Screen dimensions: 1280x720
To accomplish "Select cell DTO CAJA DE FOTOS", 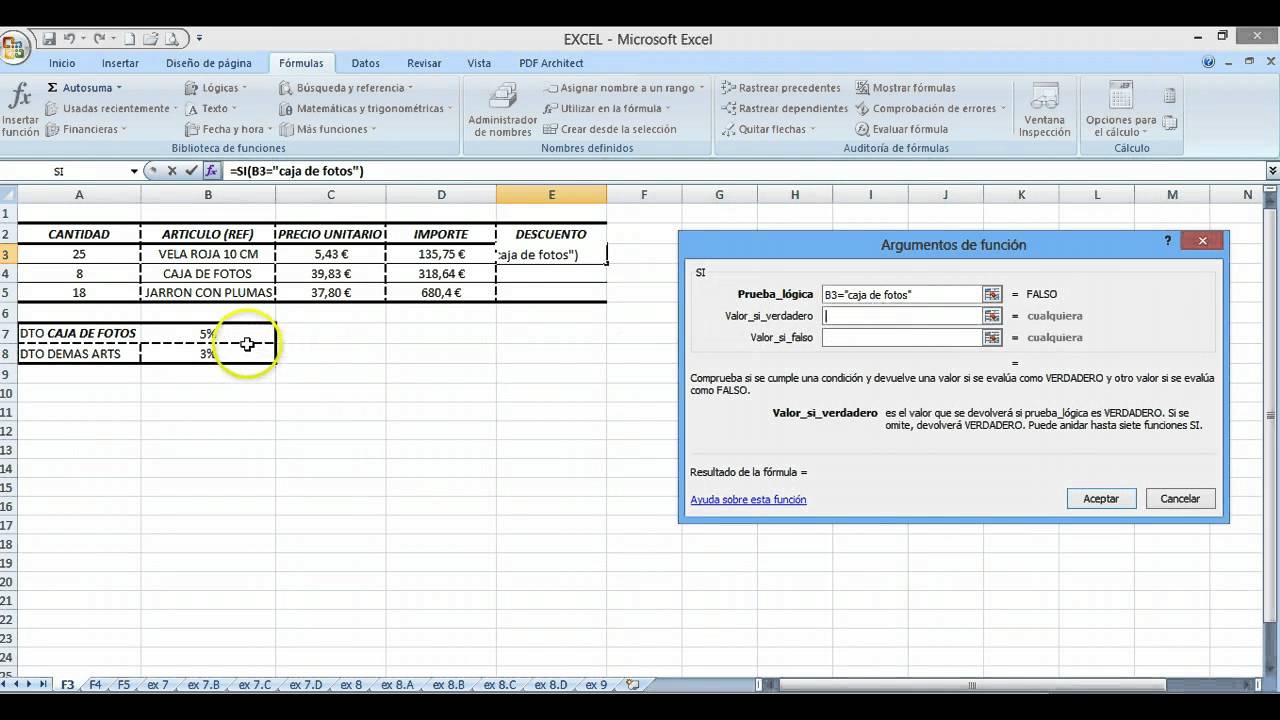I will tap(79, 333).
